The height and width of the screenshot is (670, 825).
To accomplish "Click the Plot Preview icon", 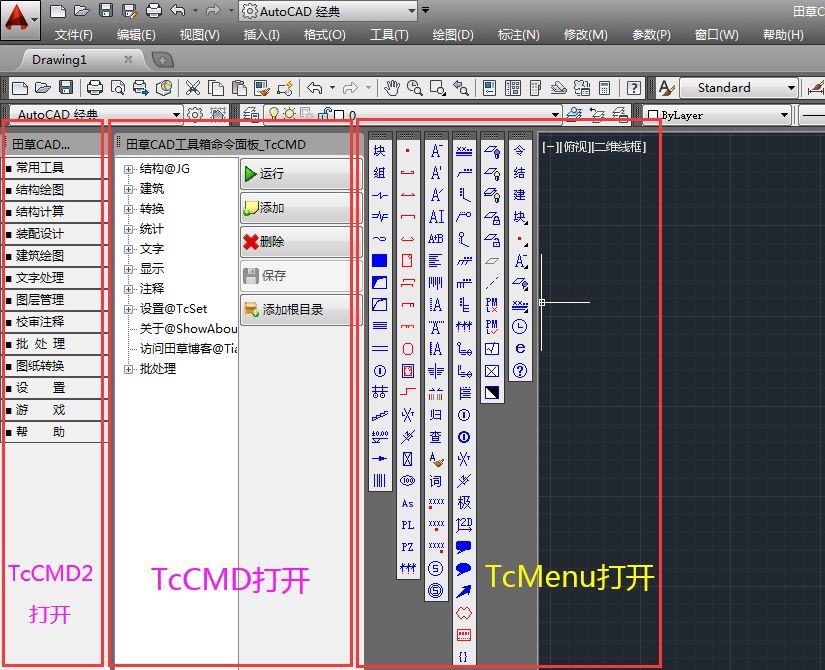I will pyautogui.click(x=118, y=88).
